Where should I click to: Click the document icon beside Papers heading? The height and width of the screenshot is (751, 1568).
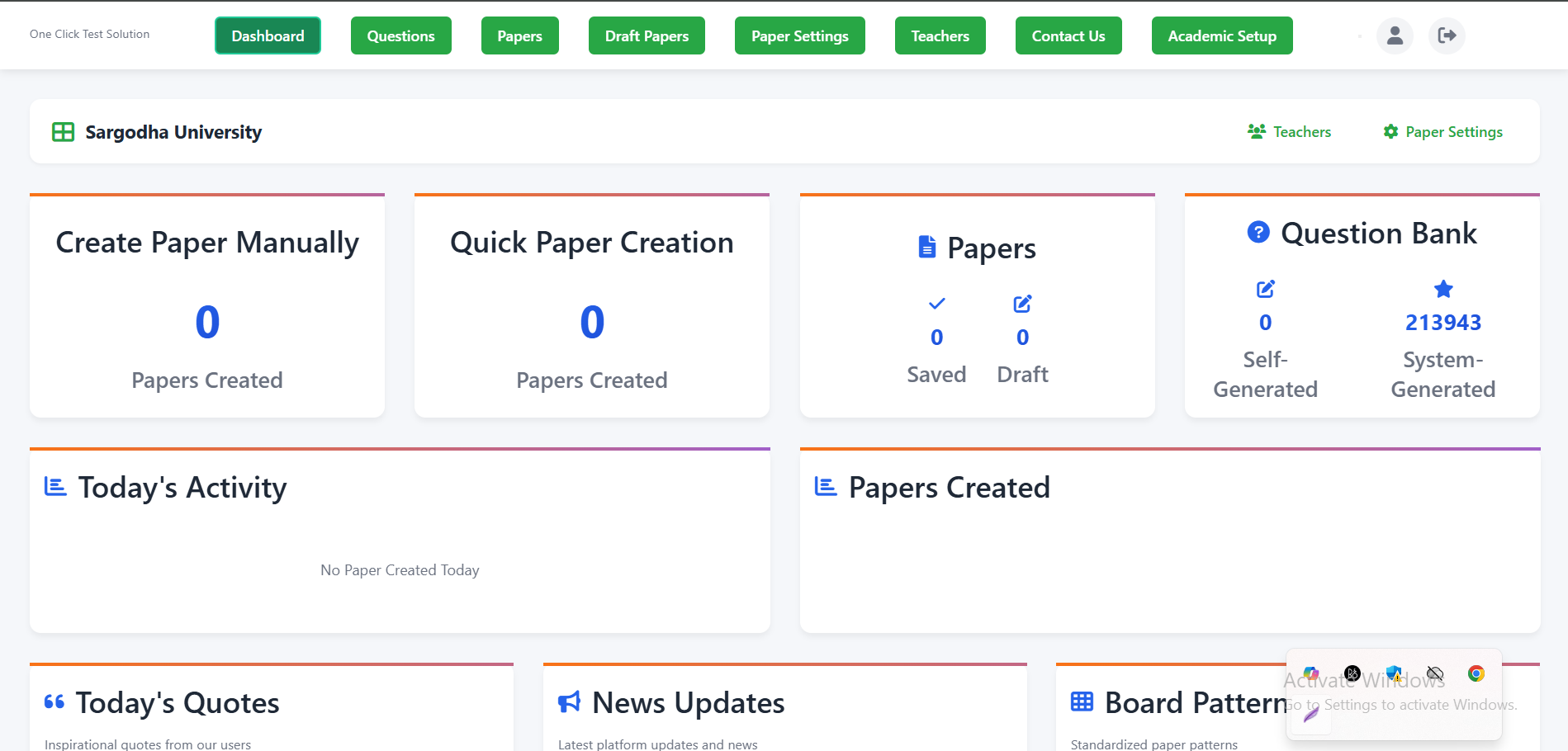pos(927,247)
